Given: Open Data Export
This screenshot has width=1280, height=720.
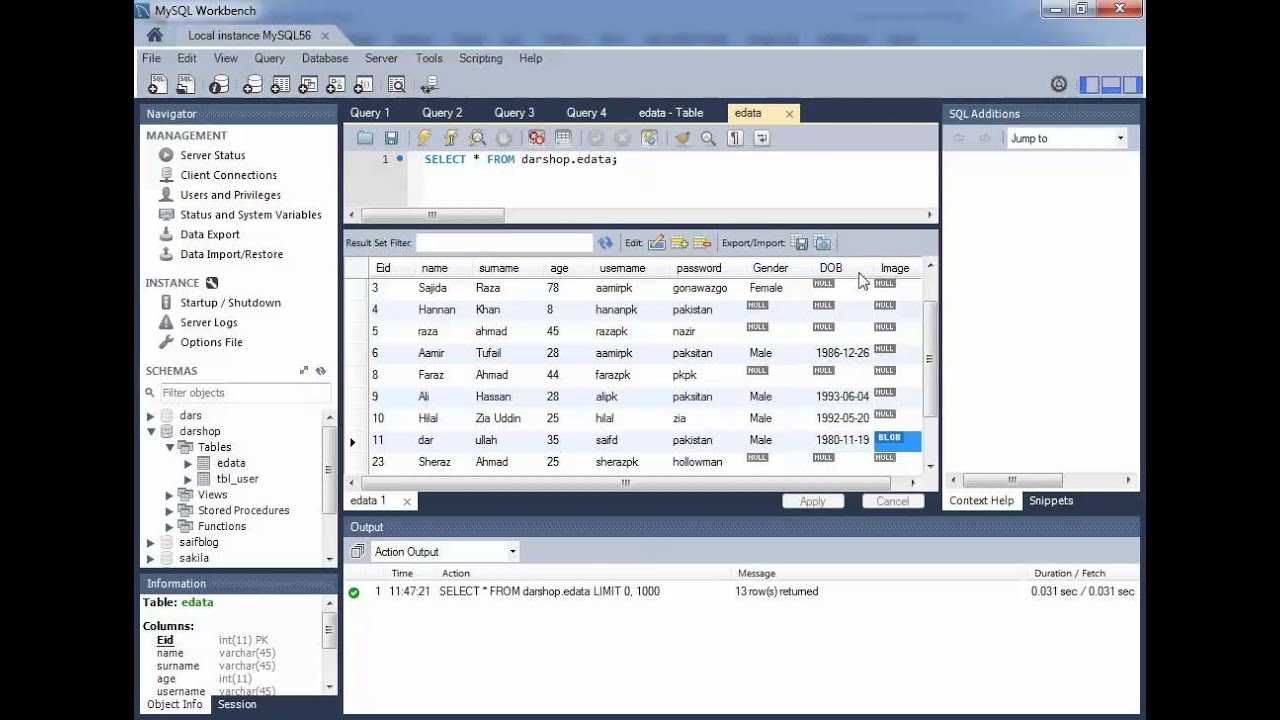Looking at the screenshot, I should pos(210,234).
